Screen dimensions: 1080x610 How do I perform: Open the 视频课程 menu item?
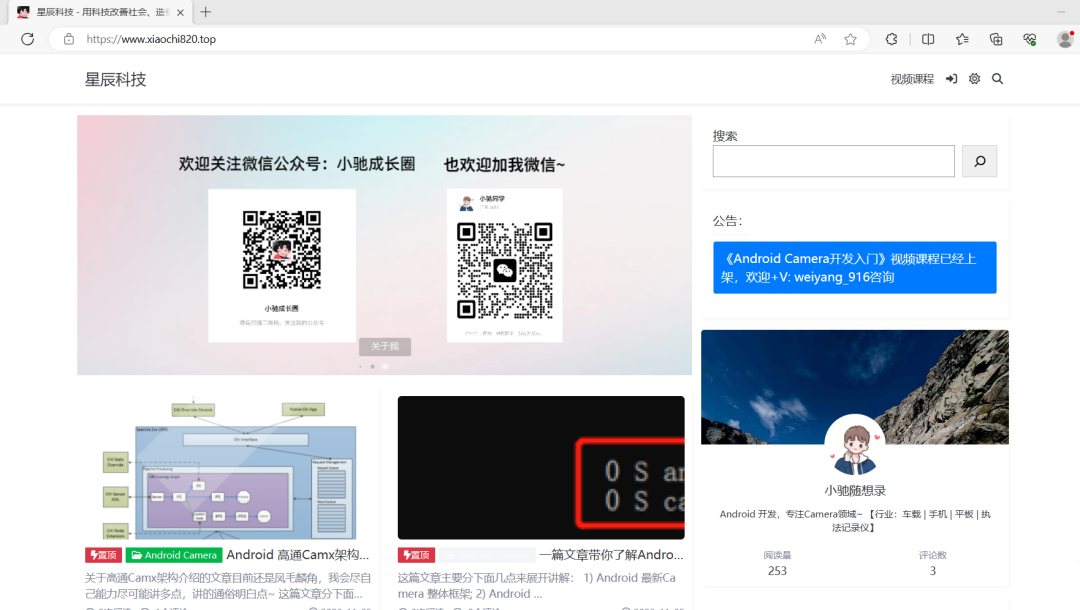click(x=912, y=79)
